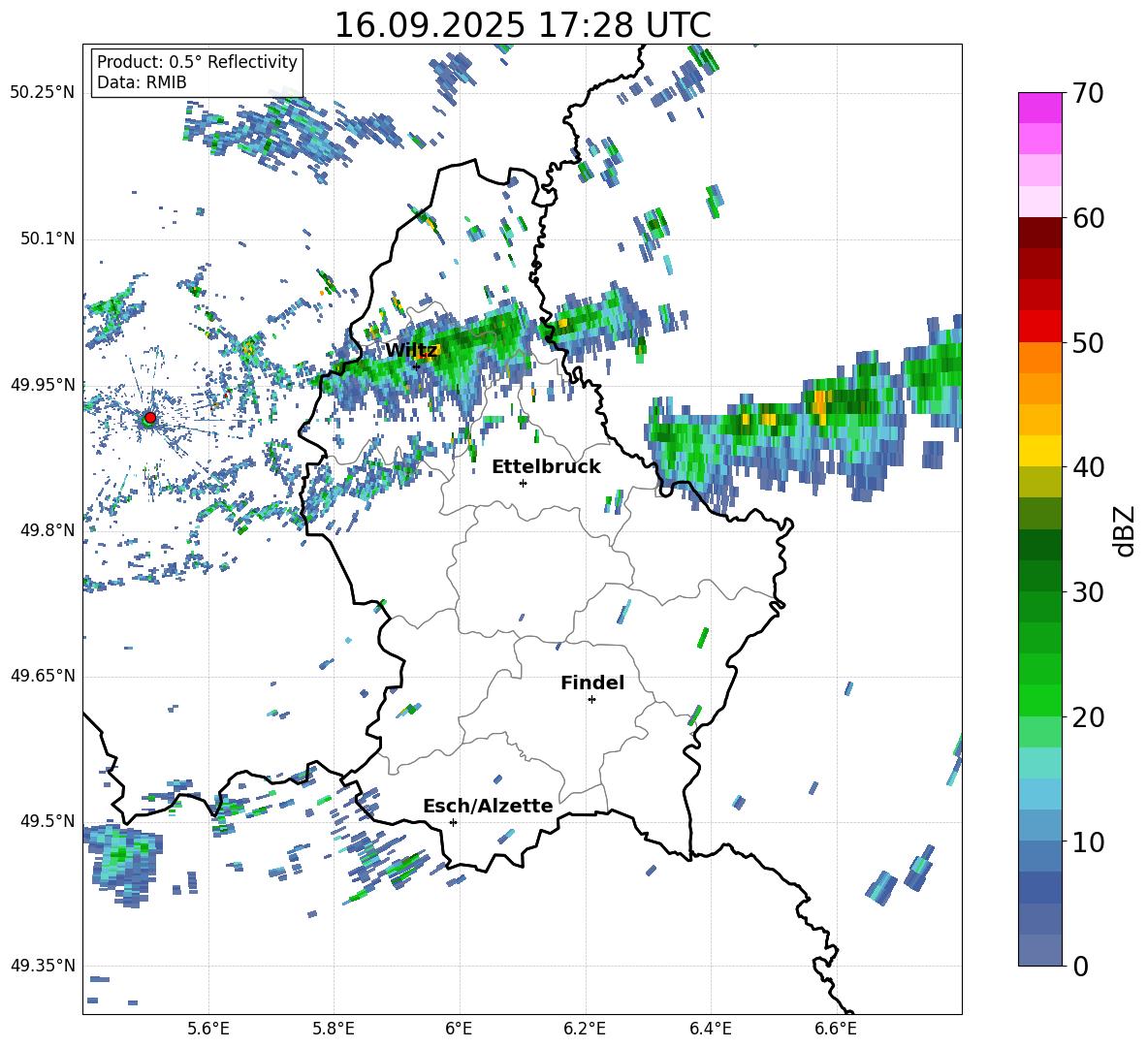Click the 6°E longitude label
The height and width of the screenshot is (1048, 1148).
tap(459, 1029)
